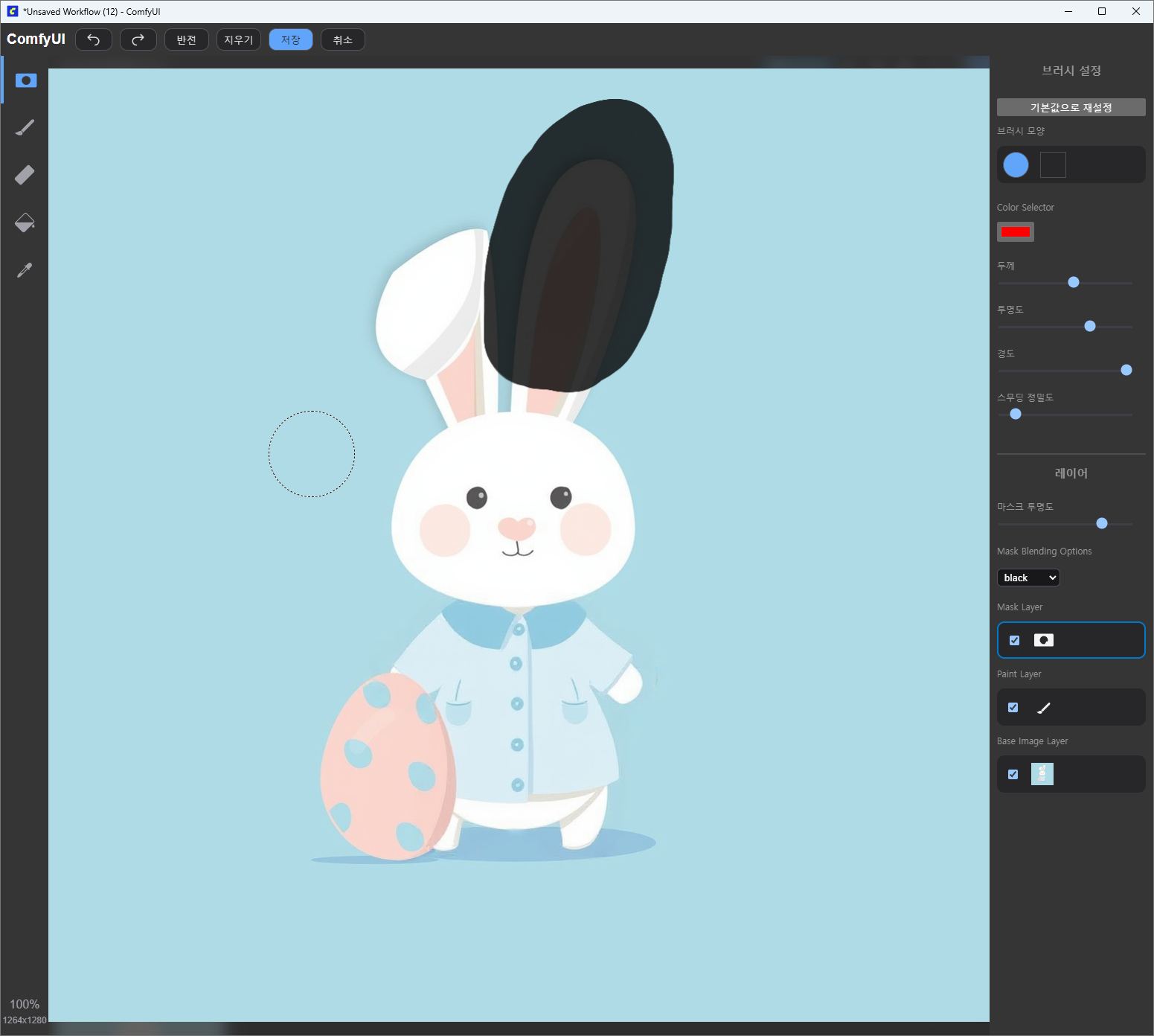Click the undo arrow button
Screen dimensions: 1154x1036
click(94, 39)
